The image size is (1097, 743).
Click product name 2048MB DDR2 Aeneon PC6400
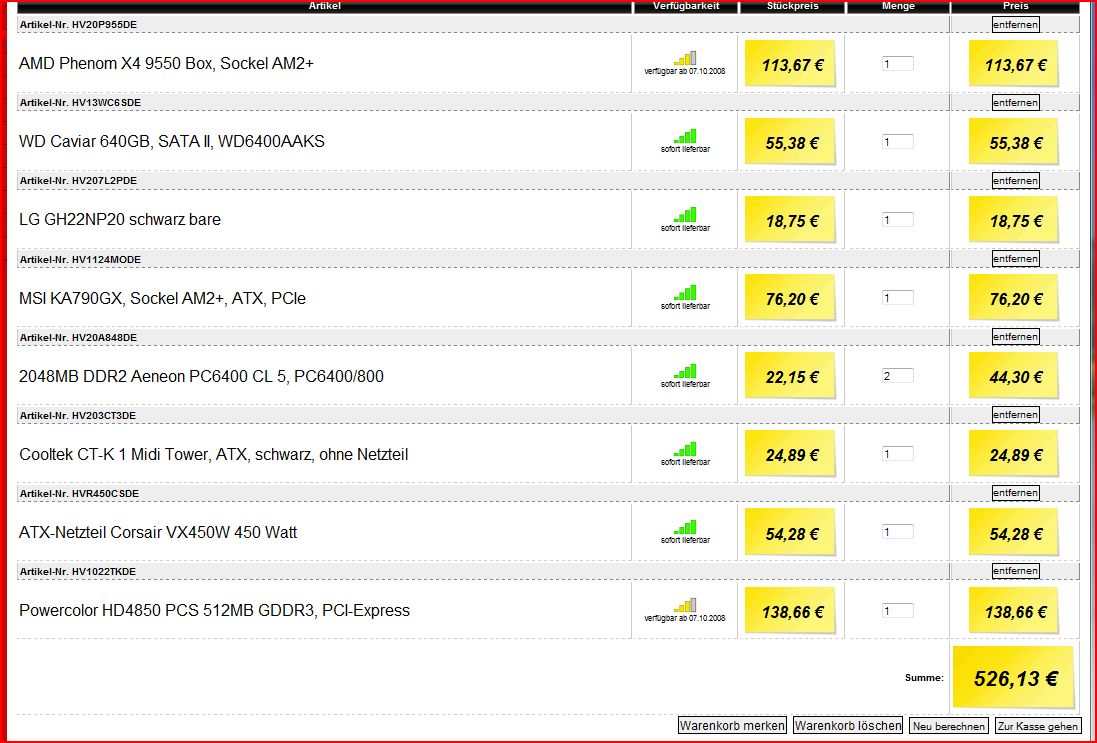pyautogui.click(x=201, y=376)
